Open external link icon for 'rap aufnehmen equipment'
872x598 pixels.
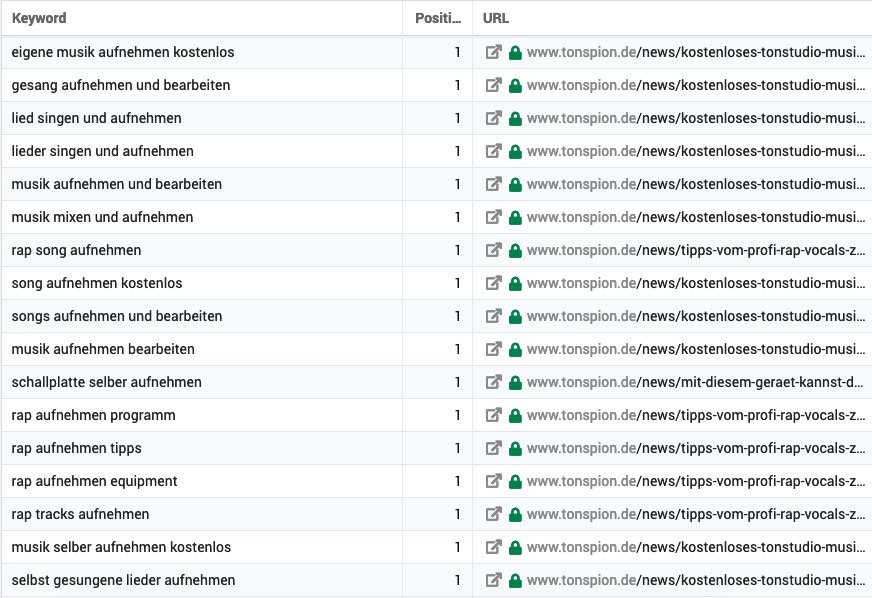[x=493, y=481]
